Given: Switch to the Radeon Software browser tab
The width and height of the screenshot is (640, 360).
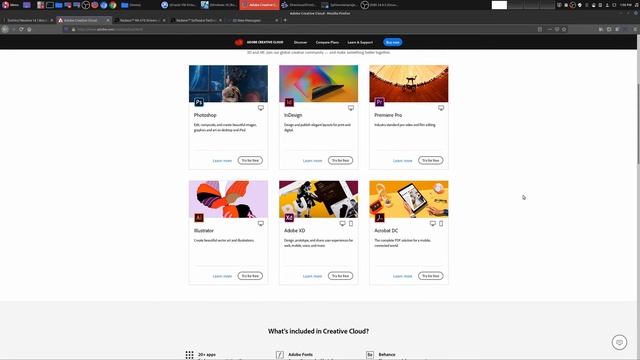Looking at the screenshot, I should pyautogui.click(x=195, y=20).
